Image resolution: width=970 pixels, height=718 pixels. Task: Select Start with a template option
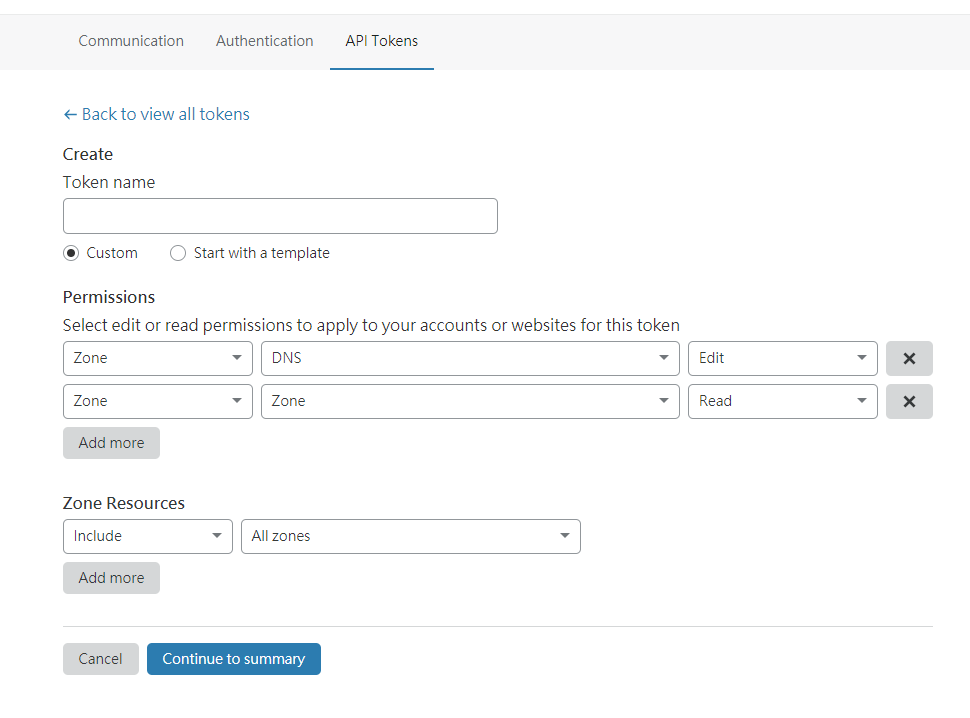coord(178,253)
